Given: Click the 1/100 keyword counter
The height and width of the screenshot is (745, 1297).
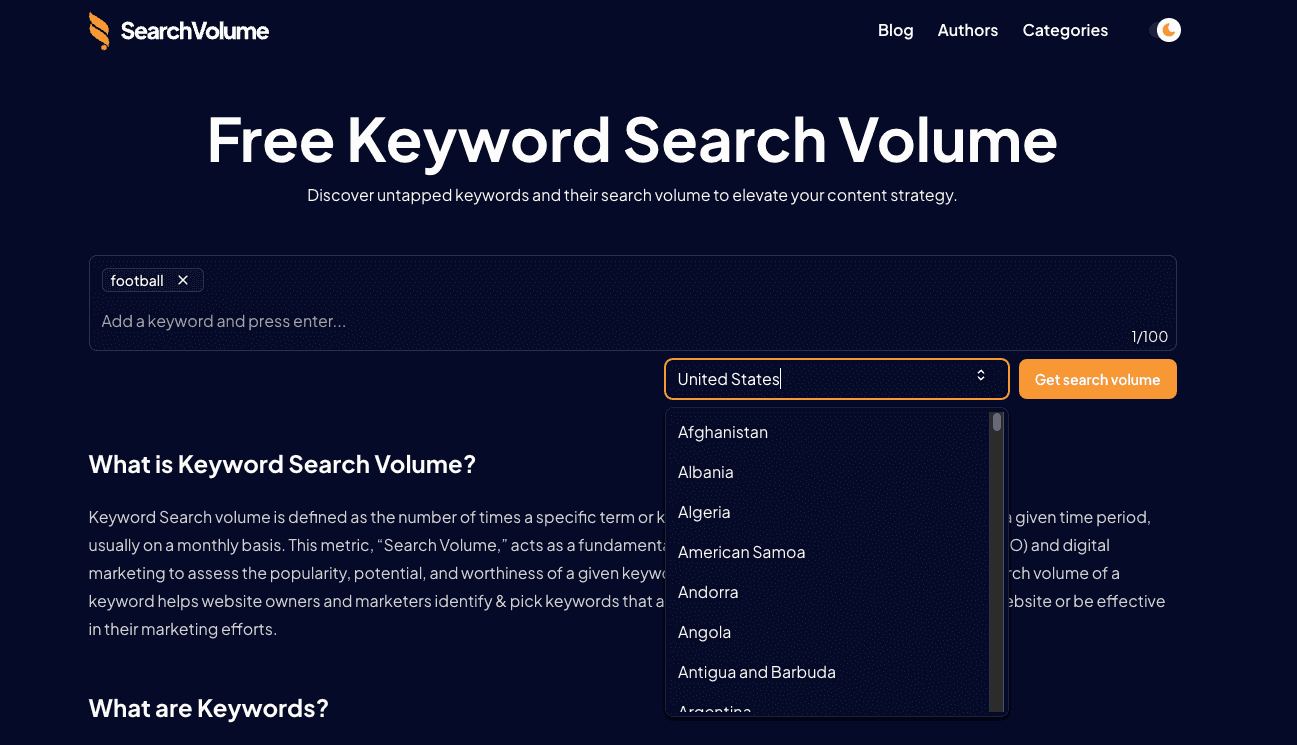Looking at the screenshot, I should coord(1150,336).
